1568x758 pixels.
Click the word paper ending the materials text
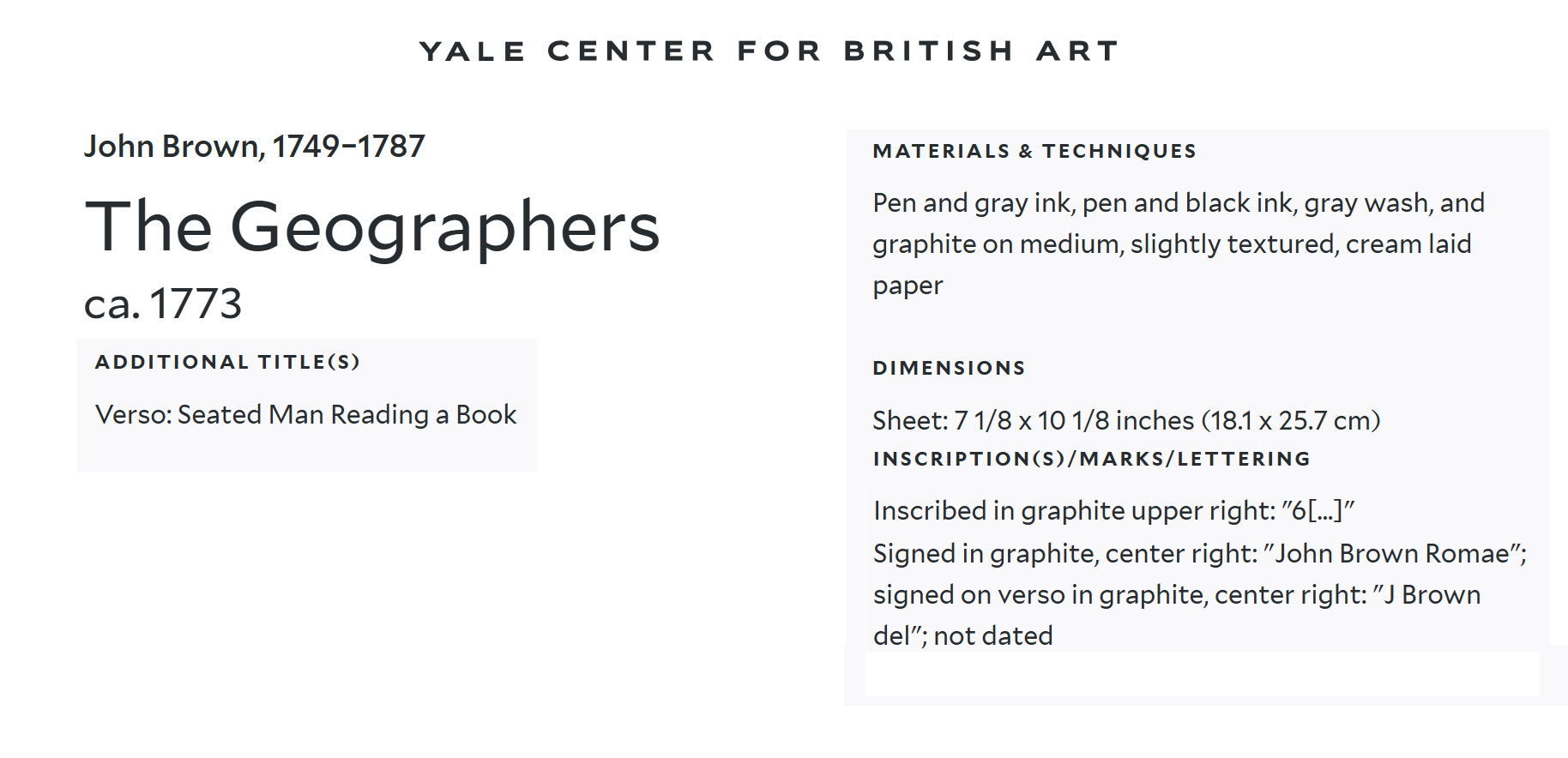908,286
